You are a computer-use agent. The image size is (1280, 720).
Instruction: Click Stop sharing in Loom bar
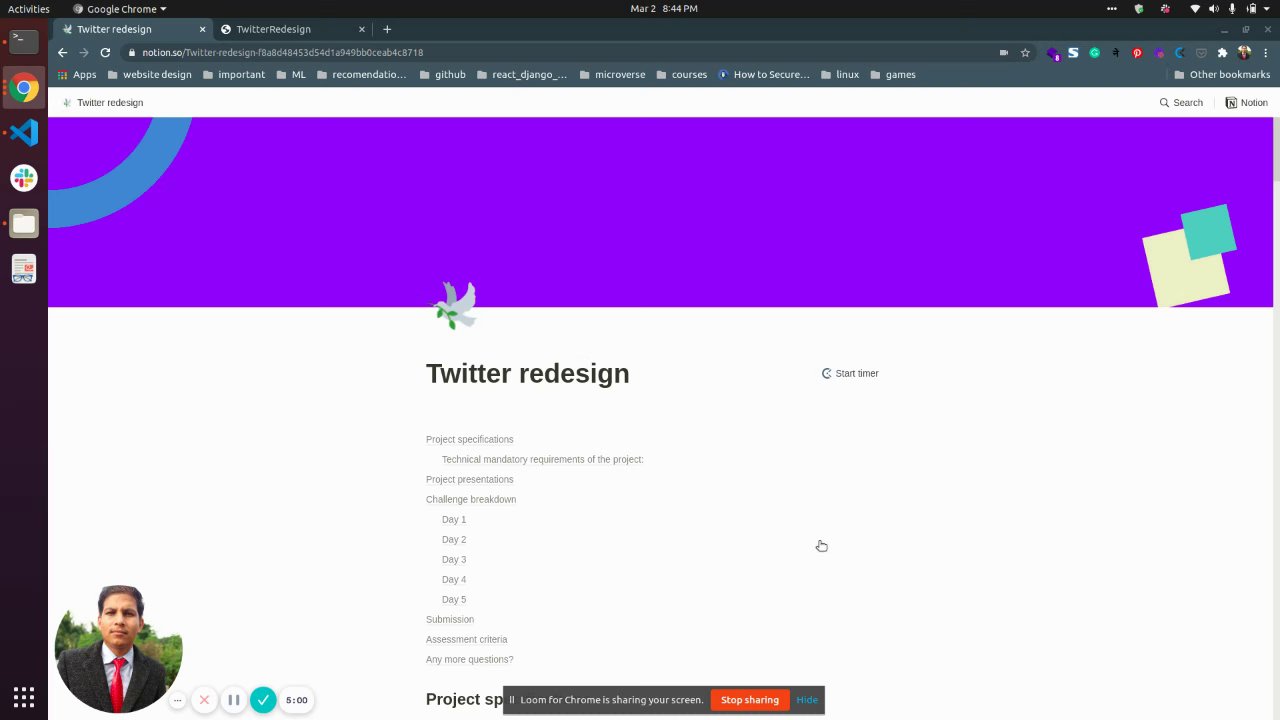750,700
